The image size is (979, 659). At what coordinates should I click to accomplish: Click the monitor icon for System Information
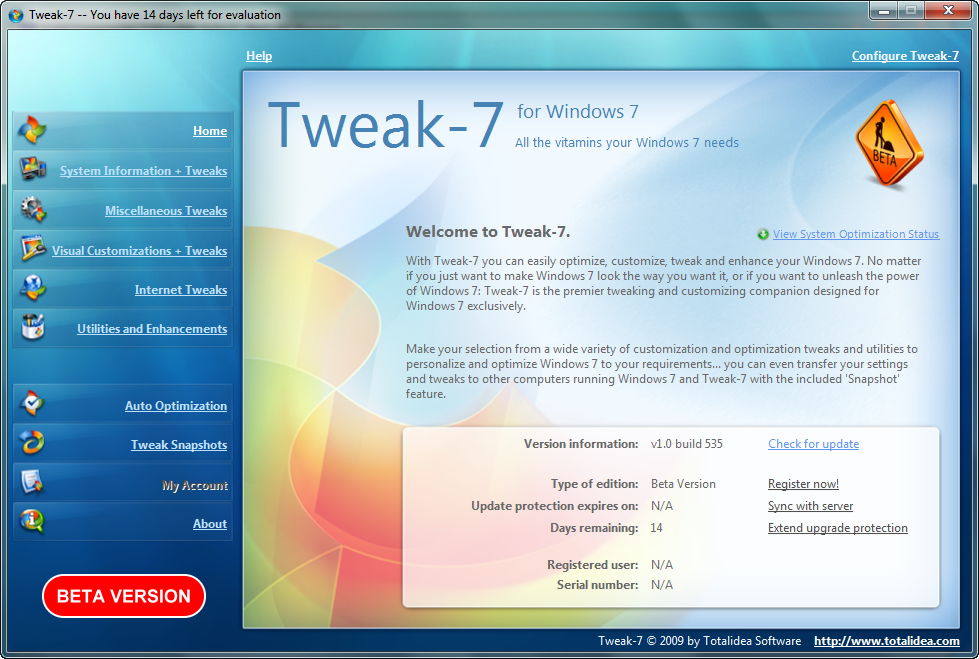point(32,169)
